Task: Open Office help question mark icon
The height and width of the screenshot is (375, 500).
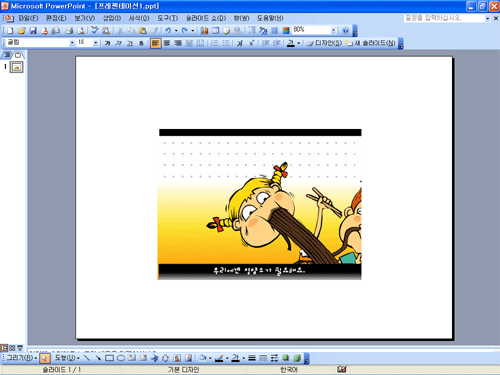Action: pyautogui.click(x=346, y=31)
